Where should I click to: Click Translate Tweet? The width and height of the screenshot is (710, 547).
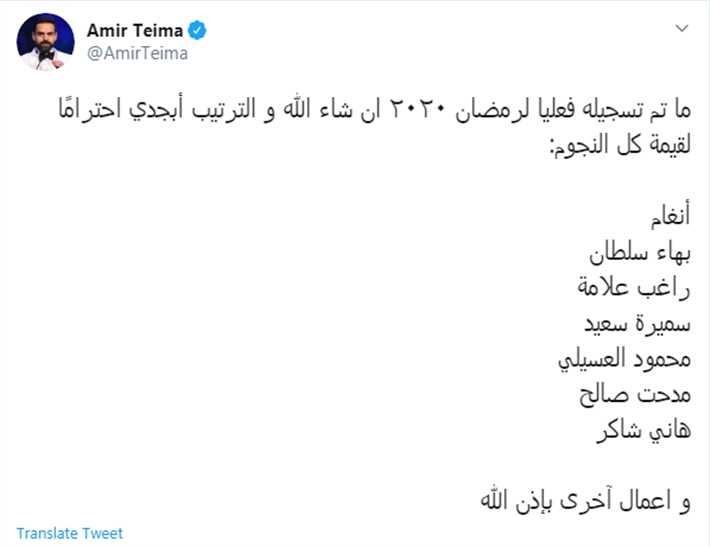click(x=70, y=533)
